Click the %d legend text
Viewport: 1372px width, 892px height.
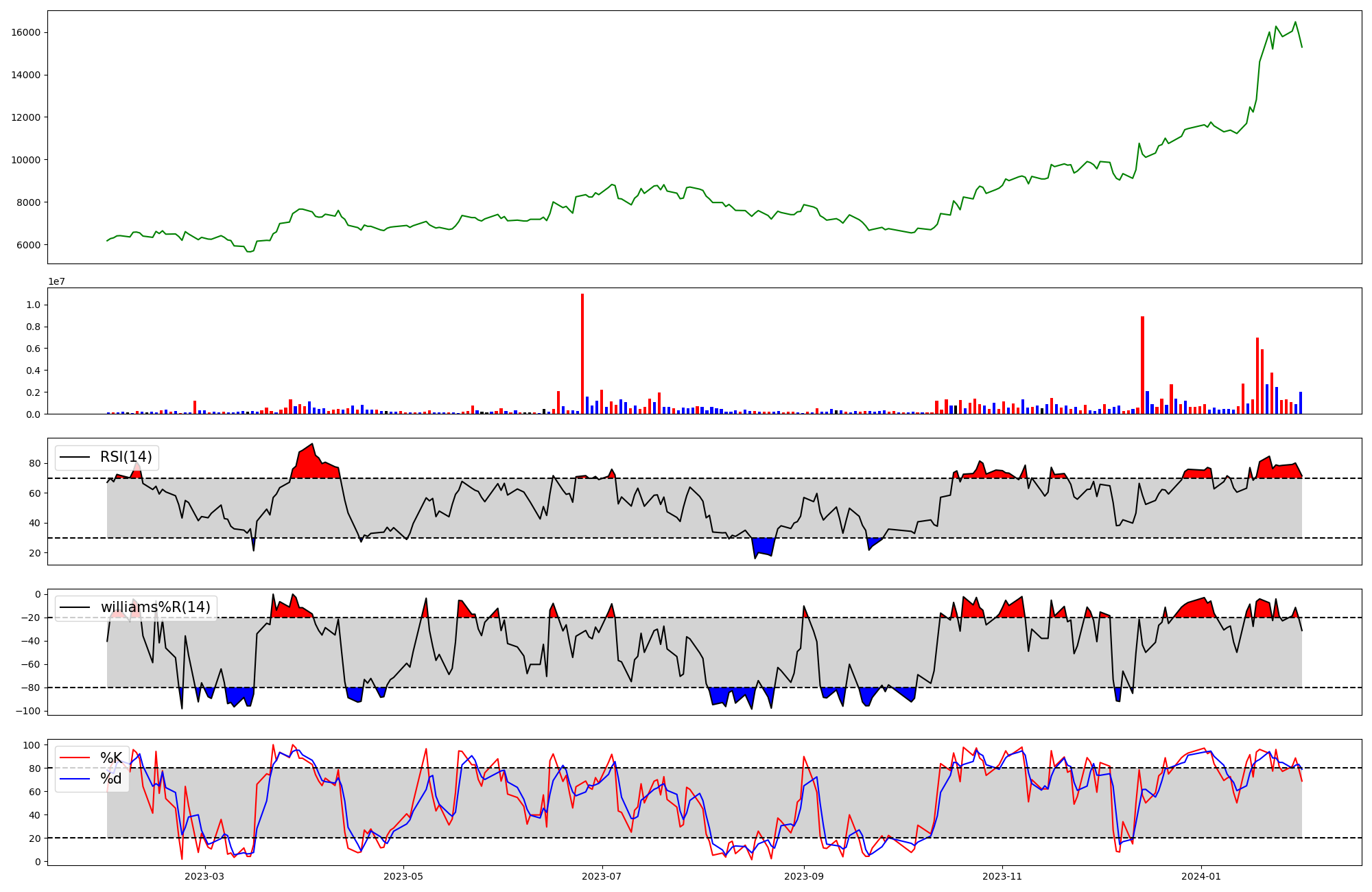pyautogui.click(x=111, y=779)
